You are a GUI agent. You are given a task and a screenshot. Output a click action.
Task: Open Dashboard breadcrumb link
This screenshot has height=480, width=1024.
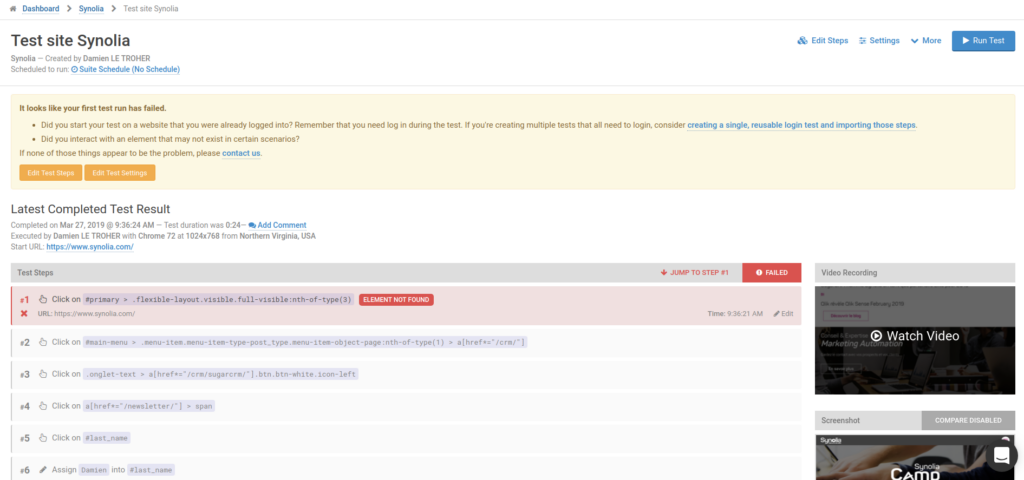[40, 9]
